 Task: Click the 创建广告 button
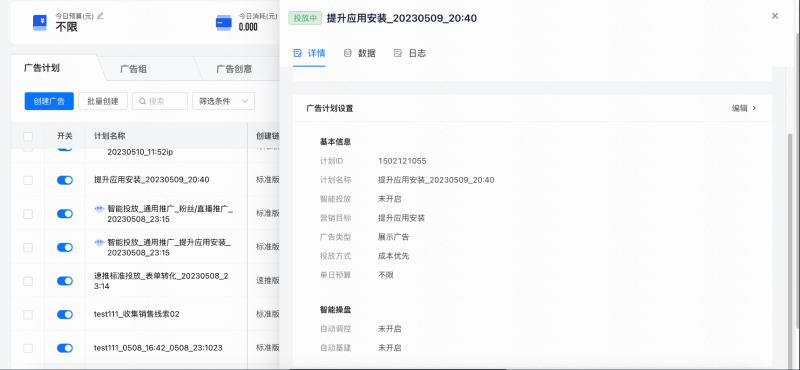click(x=49, y=101)
